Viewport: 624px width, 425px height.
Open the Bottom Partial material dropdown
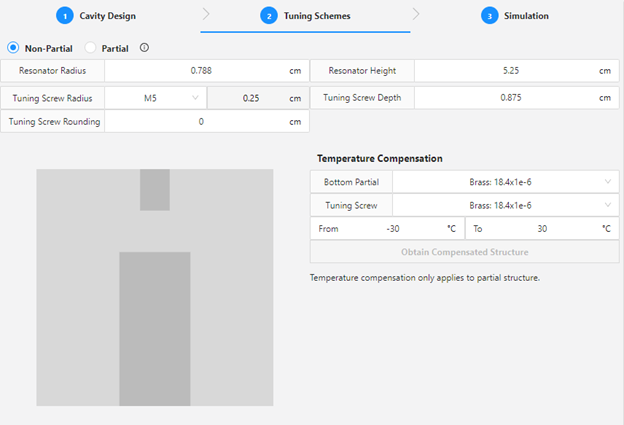click(505, 182)
